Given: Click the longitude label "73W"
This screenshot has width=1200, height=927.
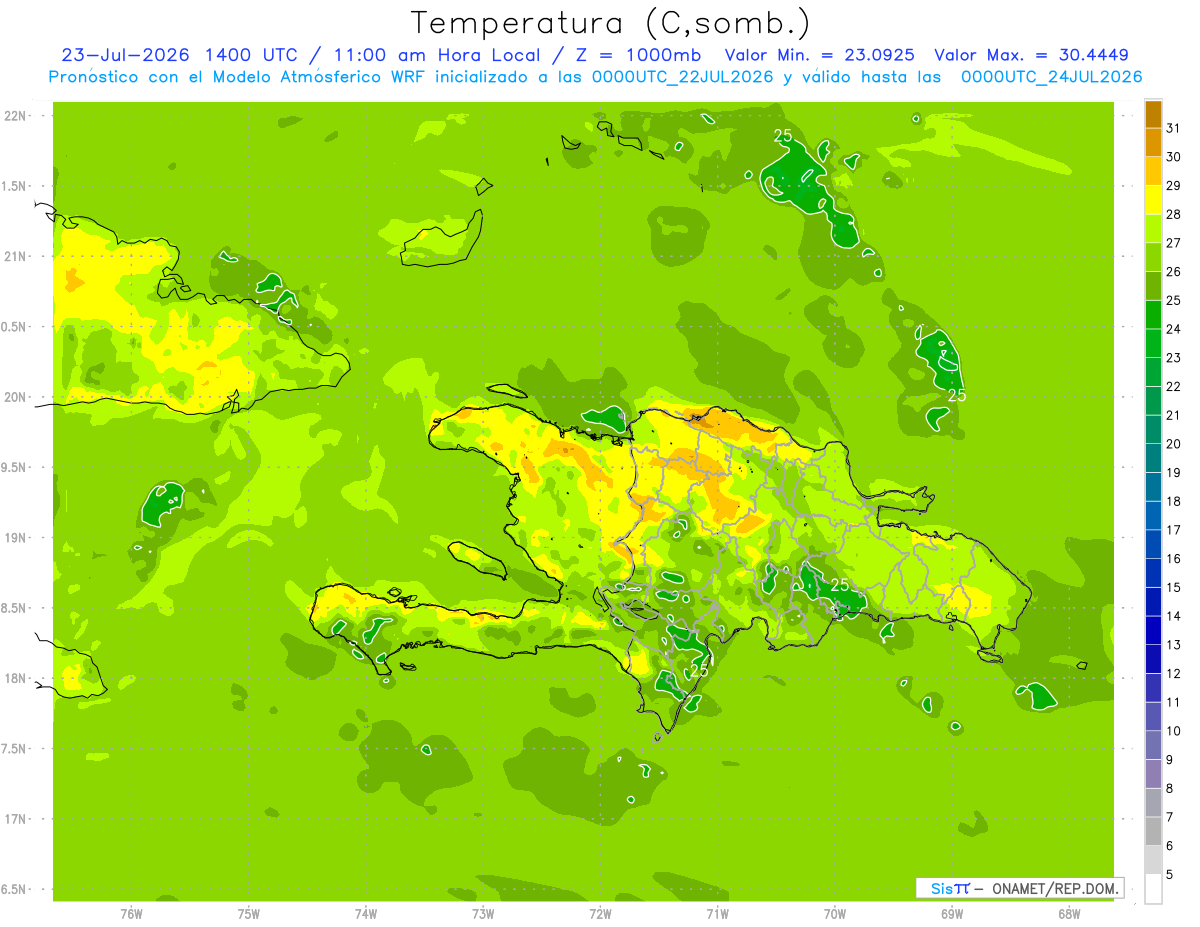Looking at the screenshot, I should 483,913.
